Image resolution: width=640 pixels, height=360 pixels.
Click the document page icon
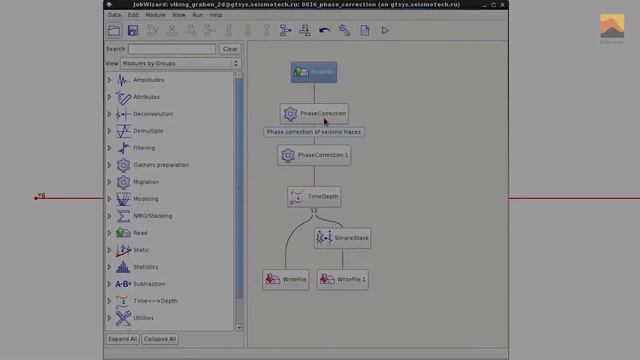click(x=365, y=30)
